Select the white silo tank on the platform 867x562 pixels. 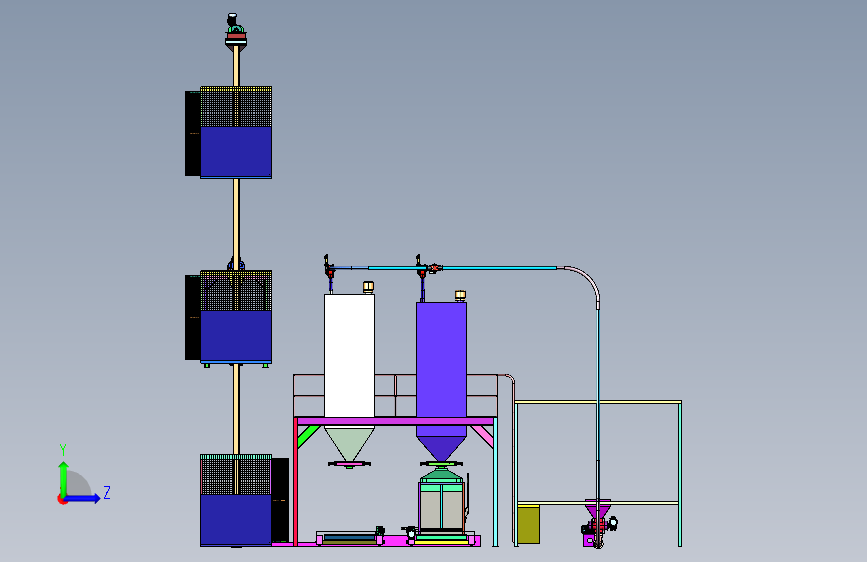349,355
